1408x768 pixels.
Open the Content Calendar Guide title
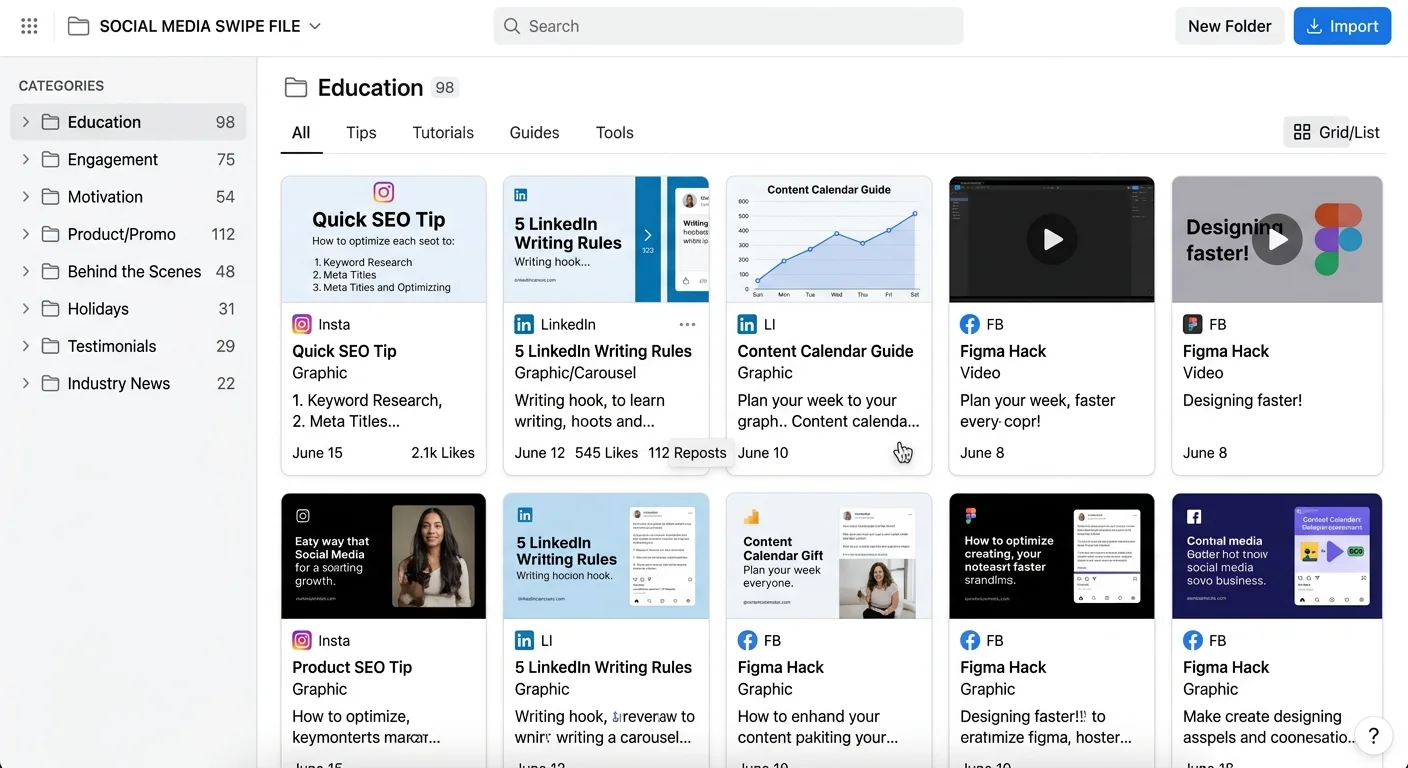[825, 351]
